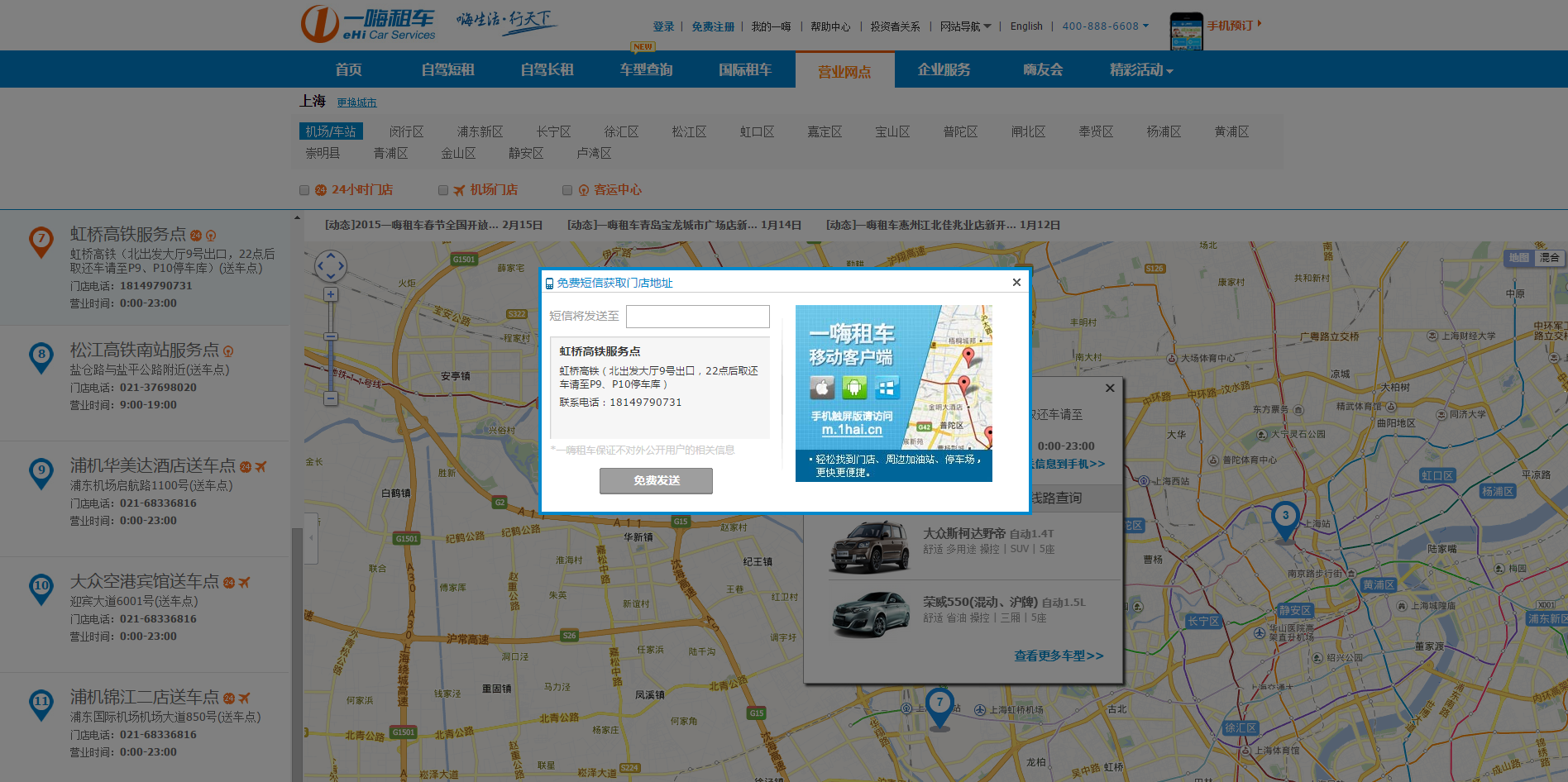Click the 手机预订 link
This screenshot has width=1568, height=782.
pyautogui.click(x=1230, y=26)
